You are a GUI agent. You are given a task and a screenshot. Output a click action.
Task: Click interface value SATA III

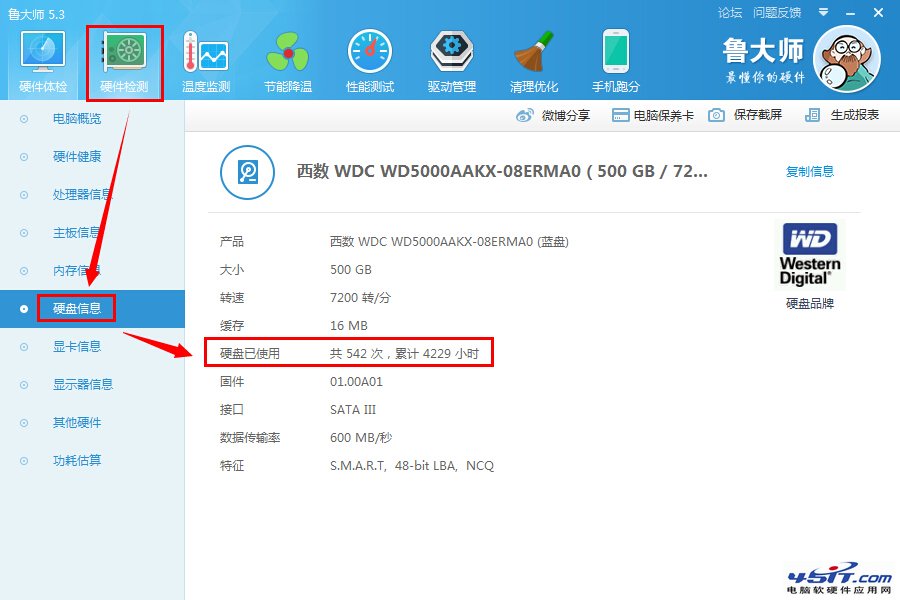pyautogui.click(x=352, y=409)
